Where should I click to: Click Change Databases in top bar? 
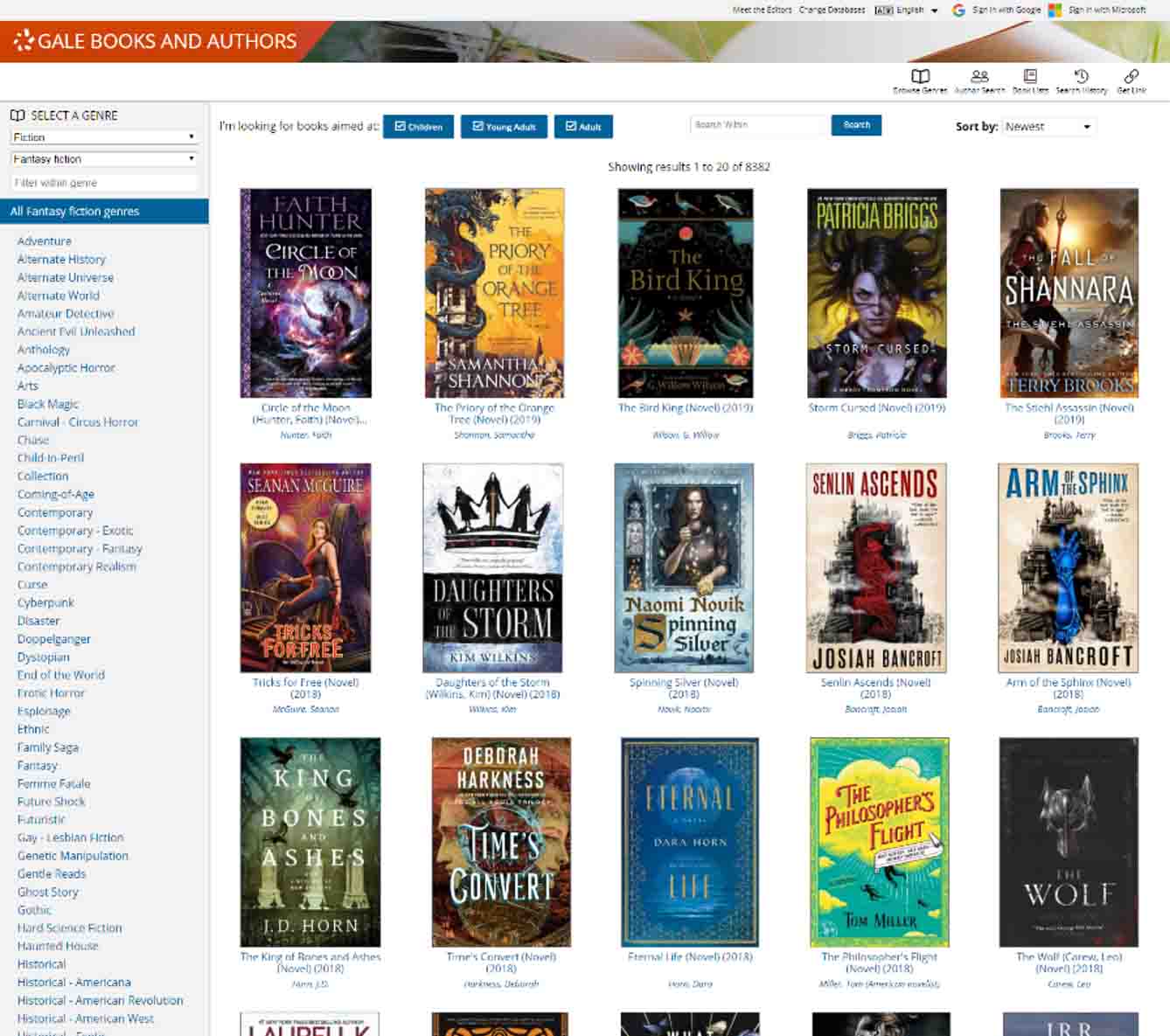[832, 10]
